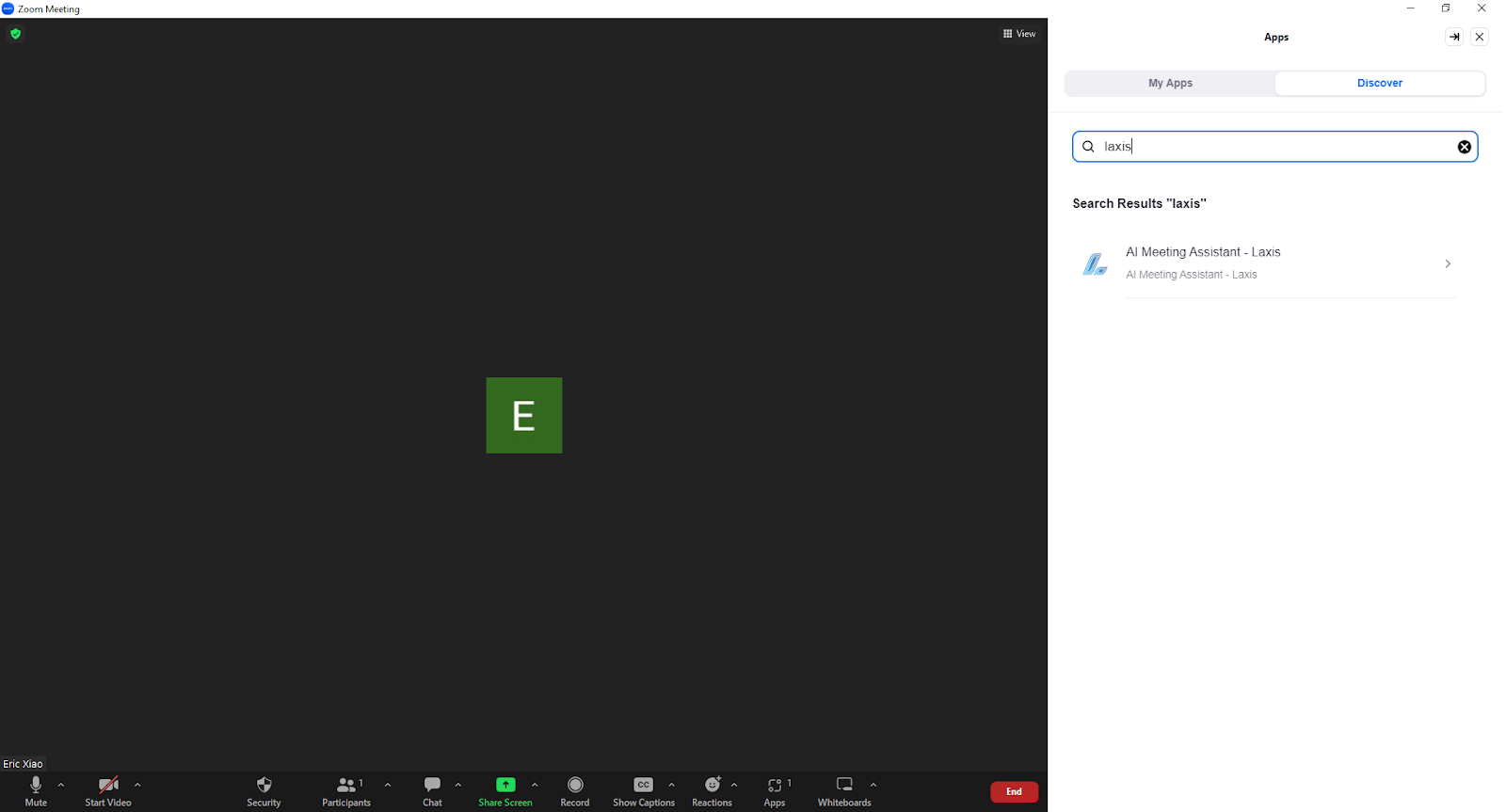
Task: Click the Eric Xiao name label
Action: pos(23,764)
